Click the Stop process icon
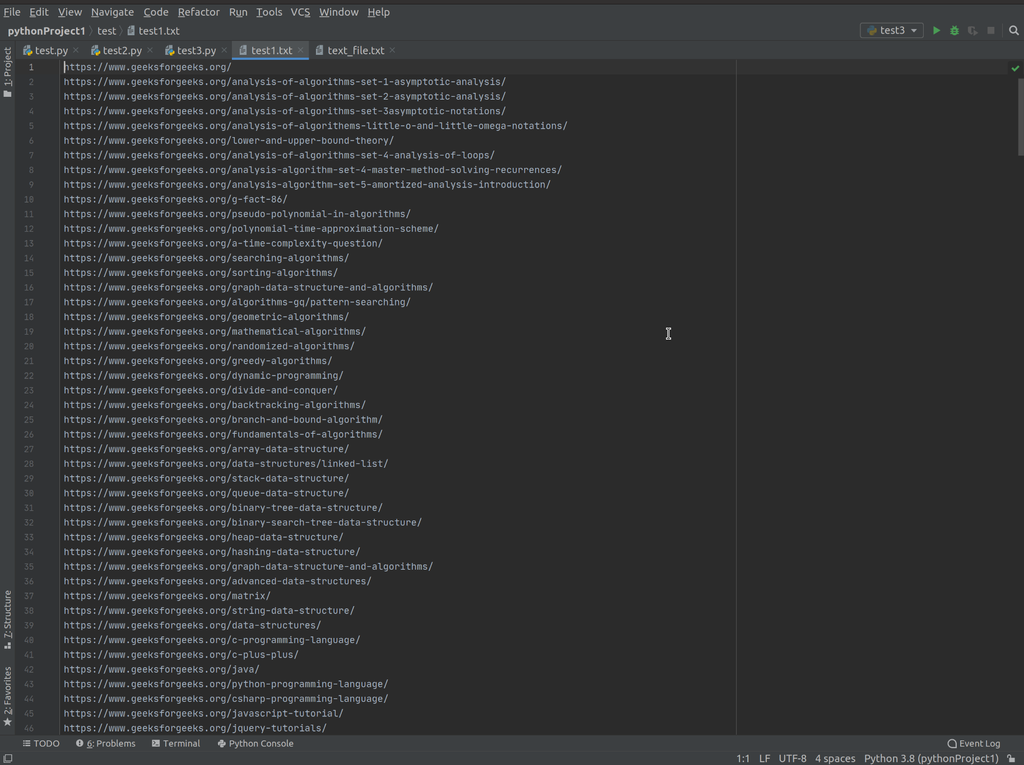The width and height of the screenshot is (1024, 765). click(991, 30)
